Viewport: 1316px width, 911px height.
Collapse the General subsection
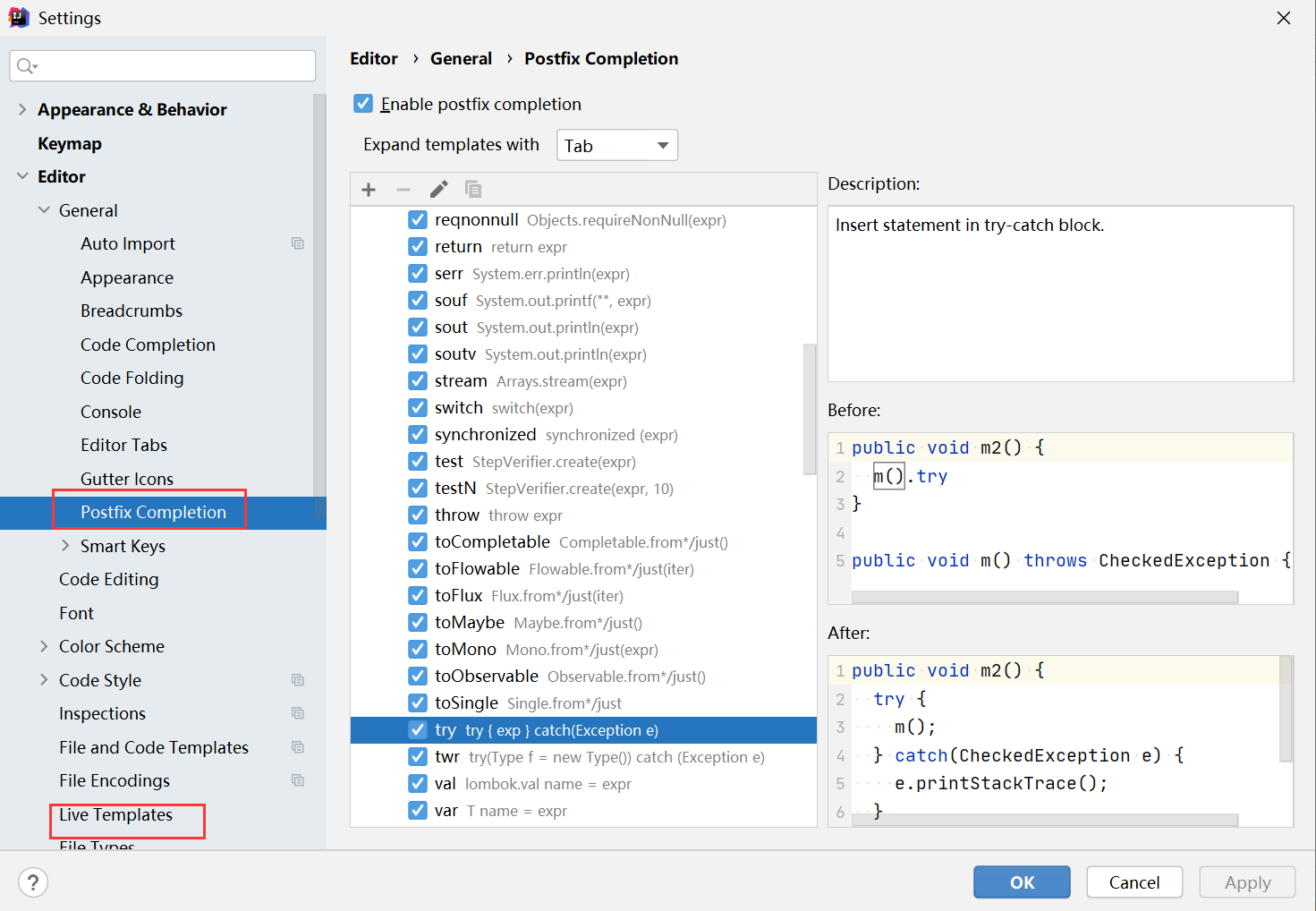[x=44, y=210]
